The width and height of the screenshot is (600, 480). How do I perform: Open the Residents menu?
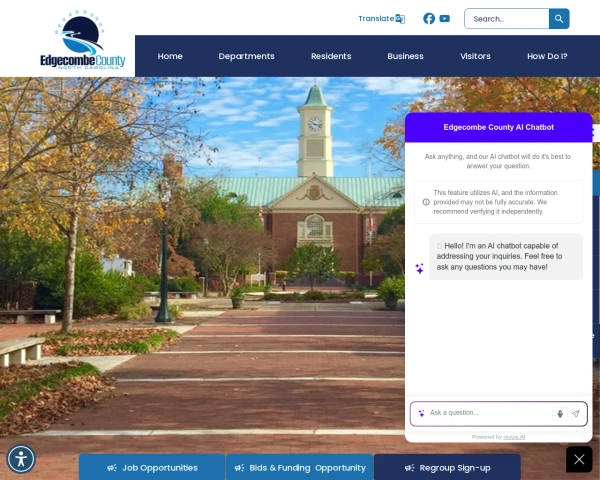[x=331, y=56]
